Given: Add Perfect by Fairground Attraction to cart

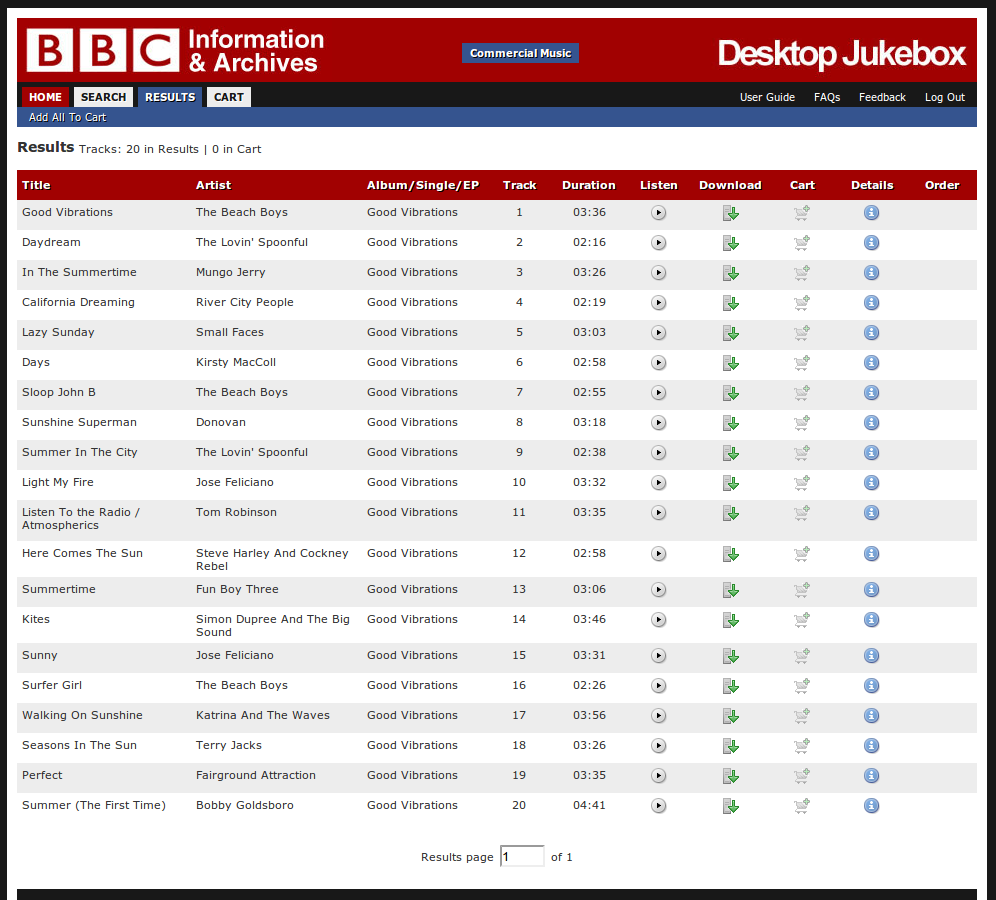Looking at the screenshot, I should (x=802, y=776).
